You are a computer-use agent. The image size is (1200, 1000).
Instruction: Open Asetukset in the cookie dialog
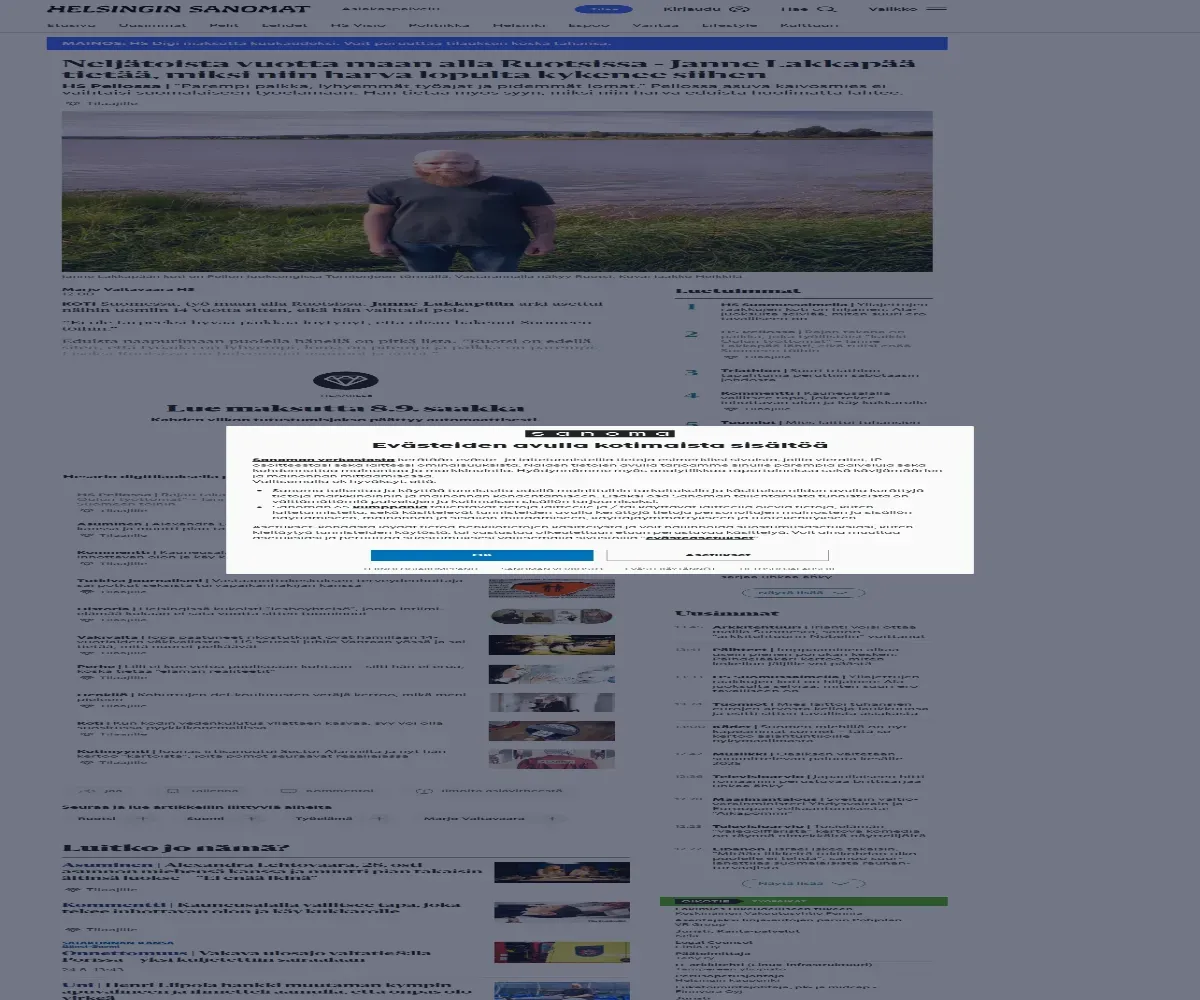[x=717, y=554]
